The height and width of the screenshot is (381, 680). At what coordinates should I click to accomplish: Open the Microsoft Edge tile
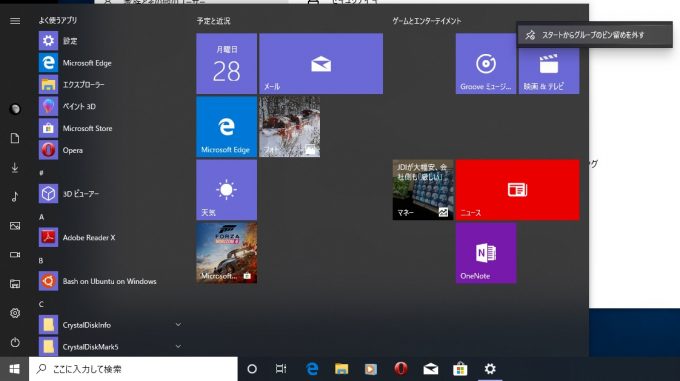click(x=226, y=127)
